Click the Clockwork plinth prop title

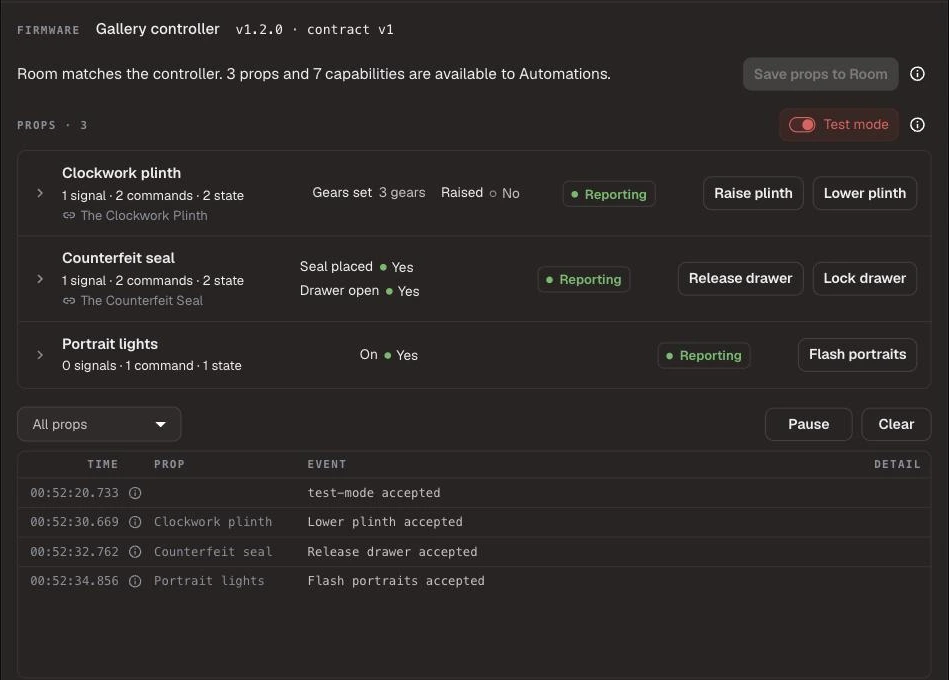[122, 173]
